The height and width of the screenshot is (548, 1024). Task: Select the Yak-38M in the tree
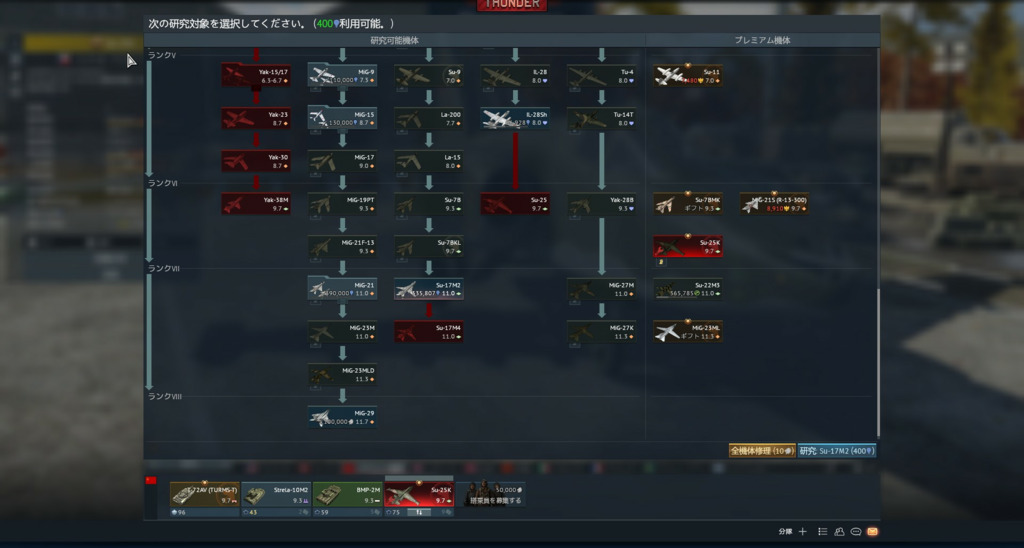[256, 204]
